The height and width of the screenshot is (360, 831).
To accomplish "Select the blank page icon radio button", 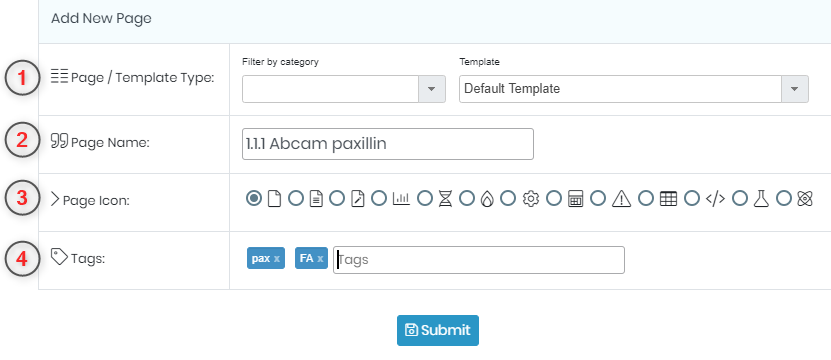I will pyautogui.click(x=254, y=199).
